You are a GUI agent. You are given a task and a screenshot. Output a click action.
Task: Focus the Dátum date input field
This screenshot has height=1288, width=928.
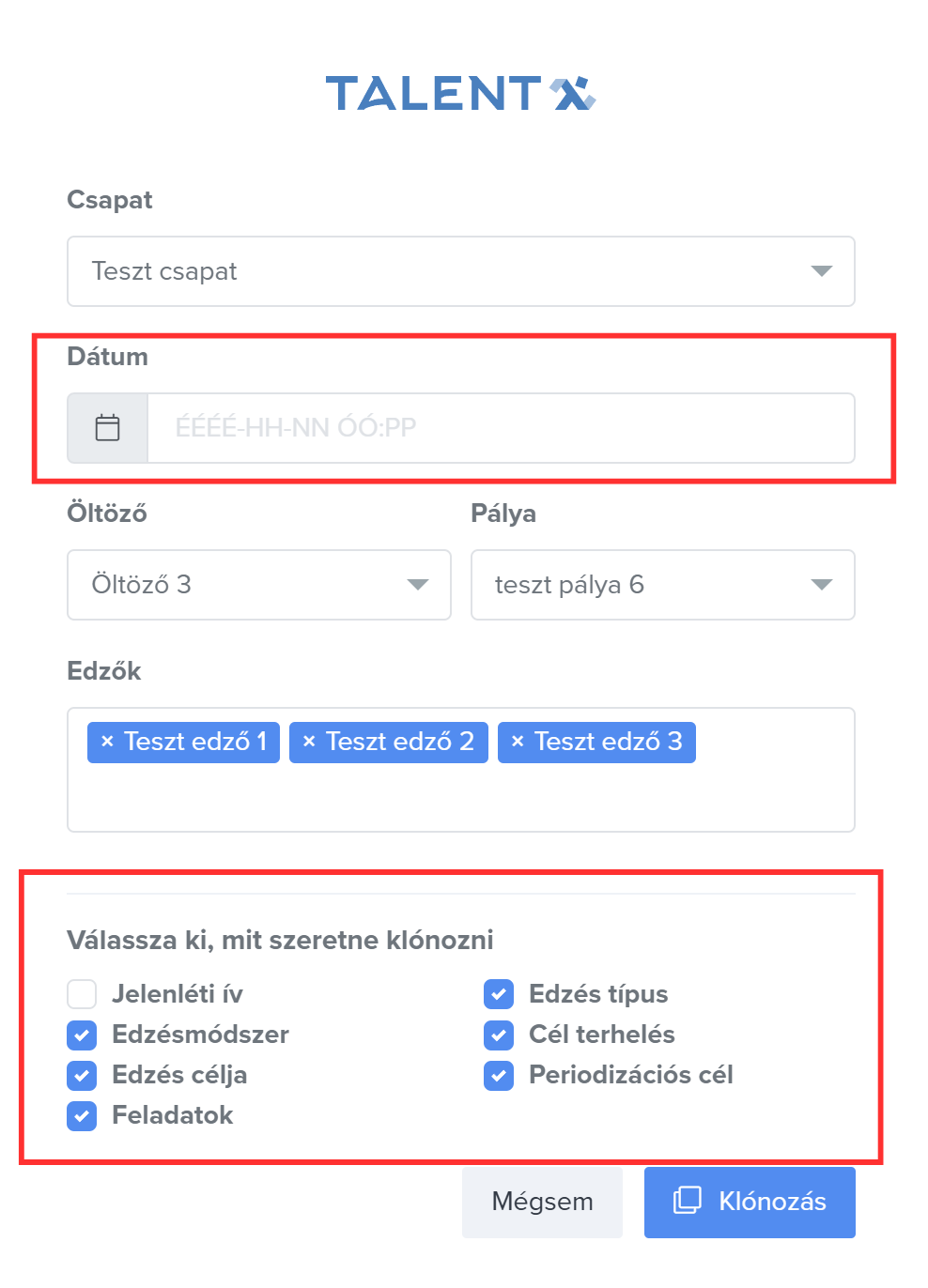(x=500, y=428)
